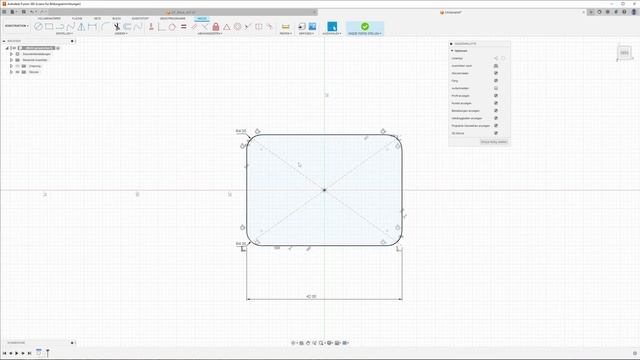Open the AUSWÄHLEN dropdown menu

(332, 33)
